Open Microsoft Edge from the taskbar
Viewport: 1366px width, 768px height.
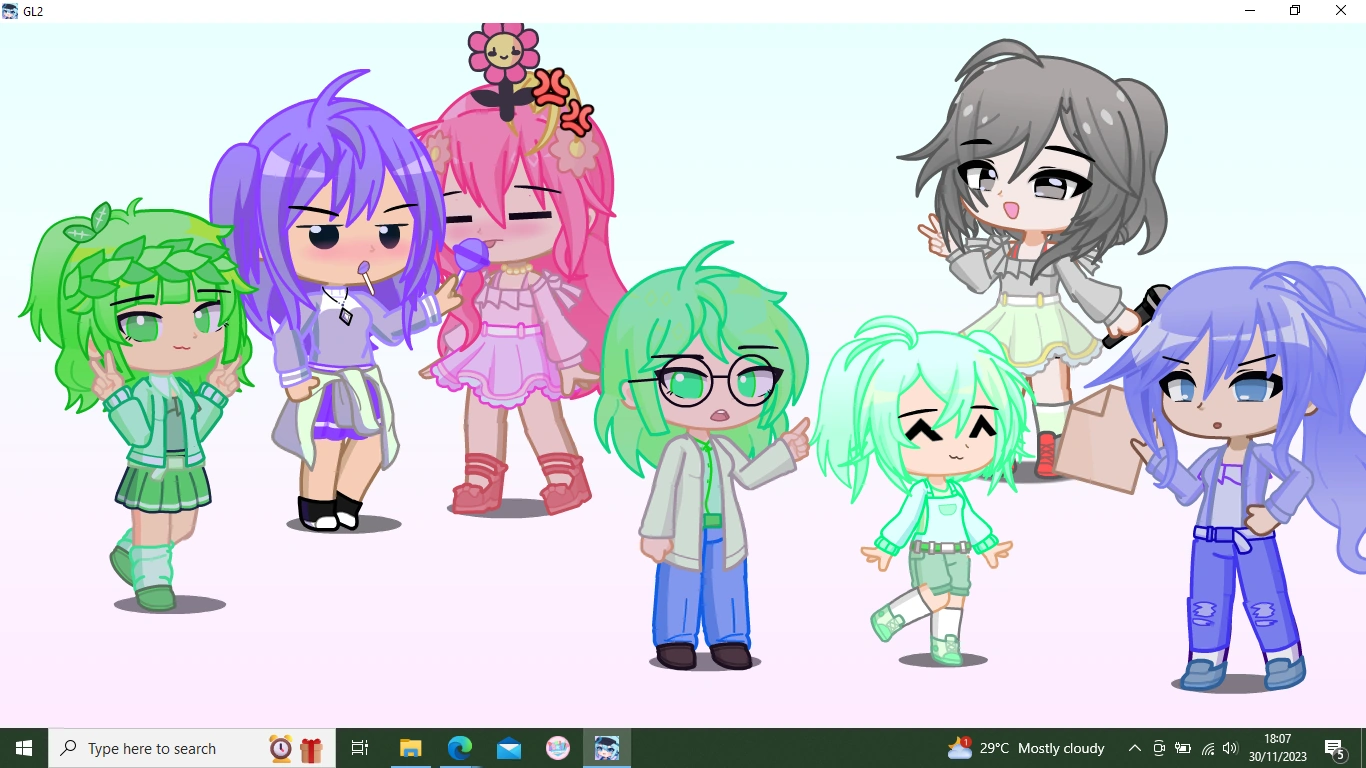tap(459, 747)
